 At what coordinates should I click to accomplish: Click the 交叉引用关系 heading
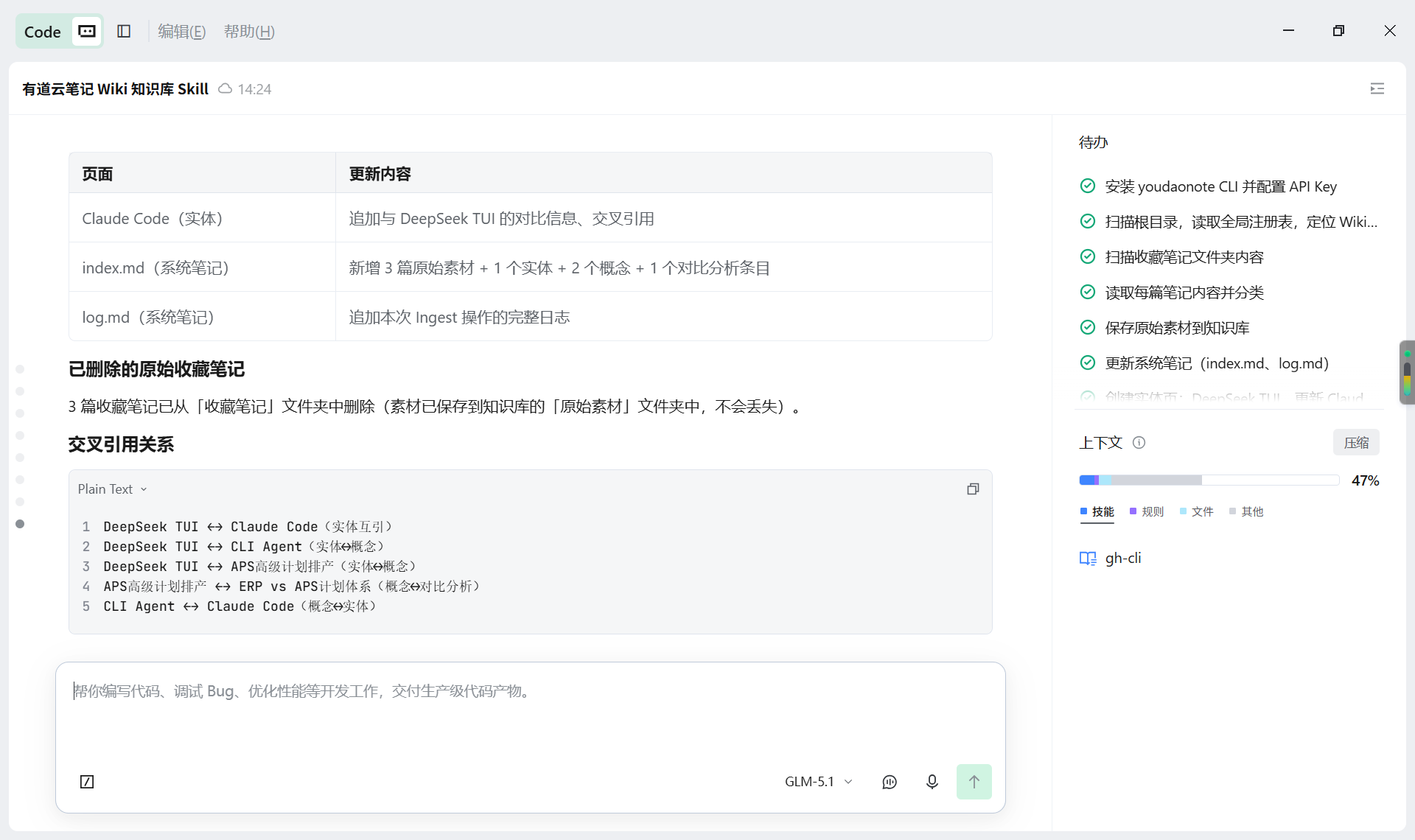point(121,444)
